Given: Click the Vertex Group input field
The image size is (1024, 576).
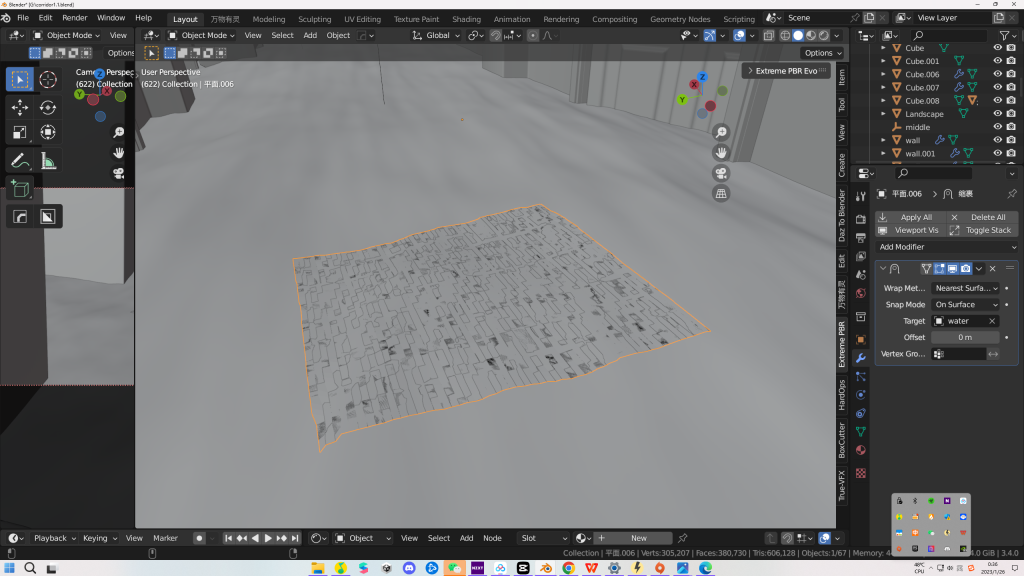Looking at the screenshot, I should [x=959, y=354].
